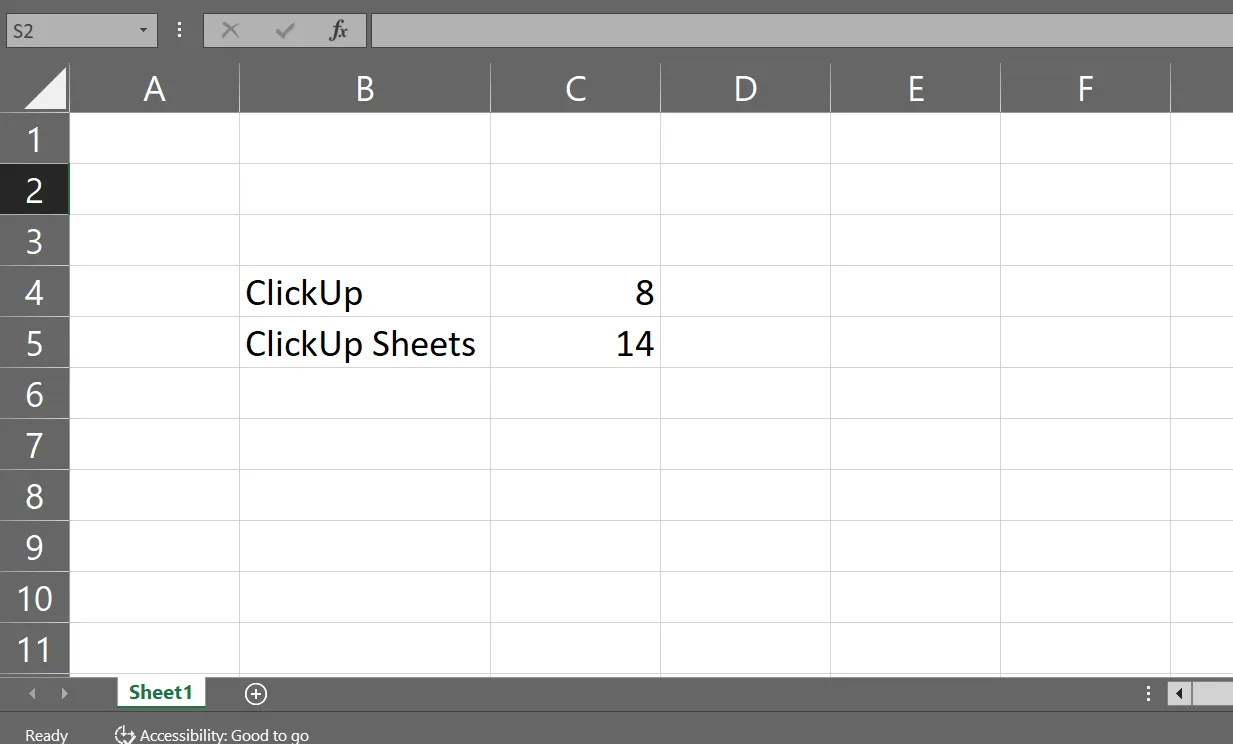Select column D header
The height and width of the screenshot is (744, 1233).
click(x=745, y=89)
